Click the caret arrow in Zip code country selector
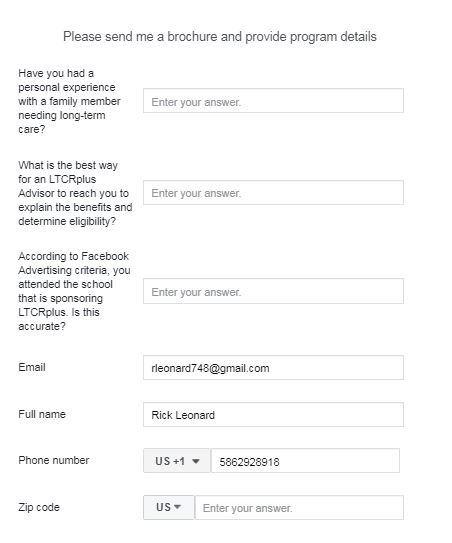This screenshot has width=452, height=543. point(177,507)
